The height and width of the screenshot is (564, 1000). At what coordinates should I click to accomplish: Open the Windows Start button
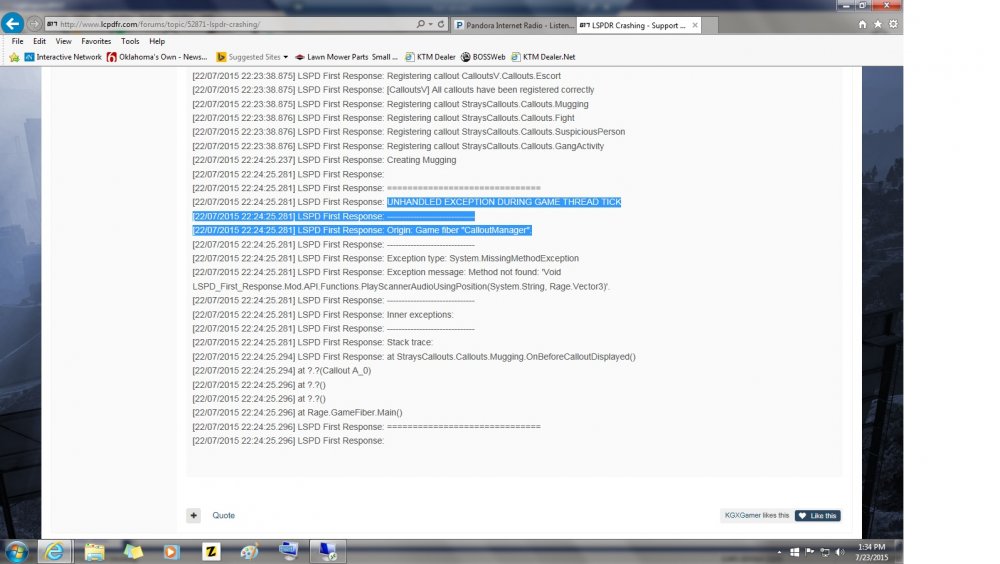[16, 551]
